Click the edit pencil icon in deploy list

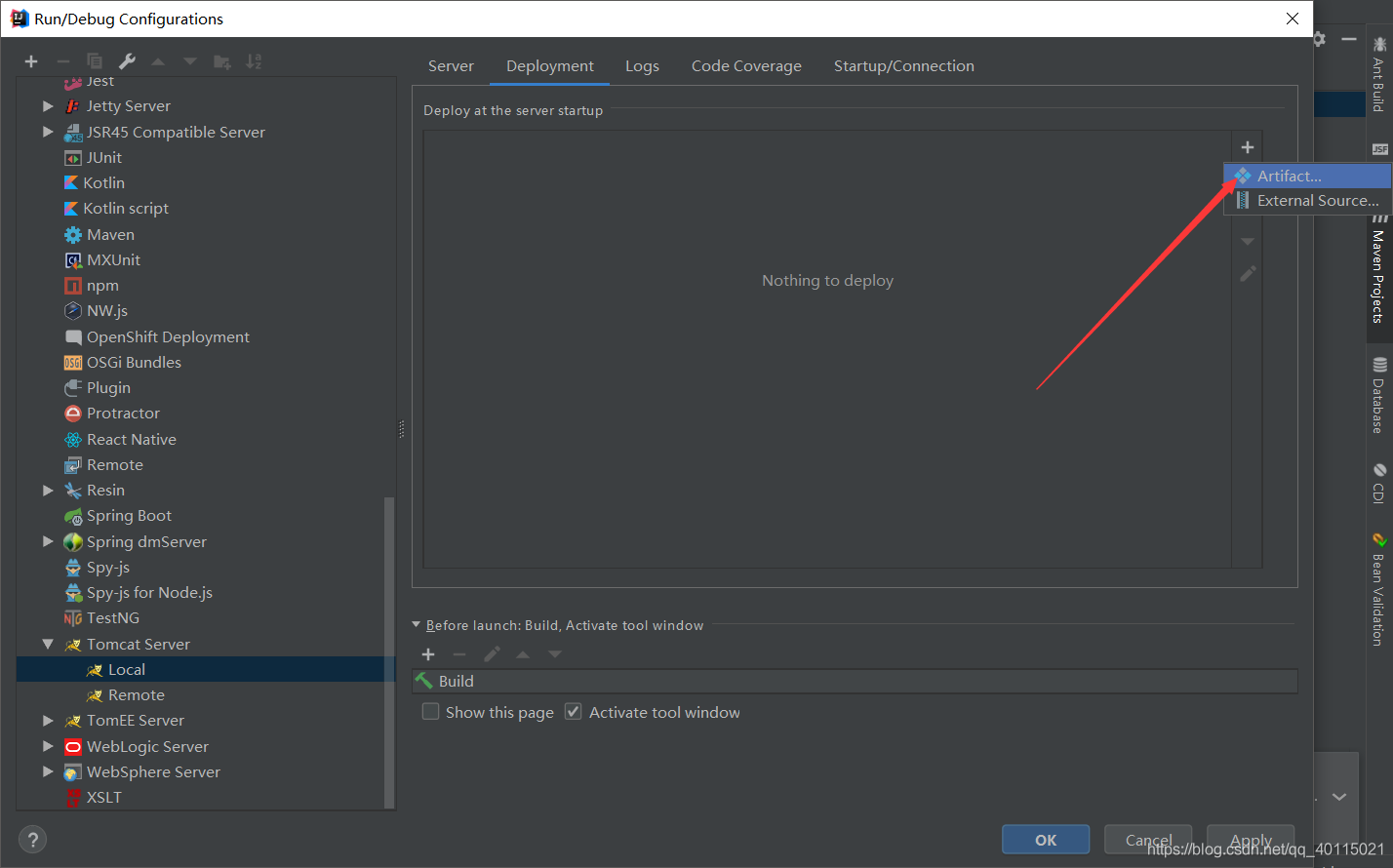pos(1248,274)
